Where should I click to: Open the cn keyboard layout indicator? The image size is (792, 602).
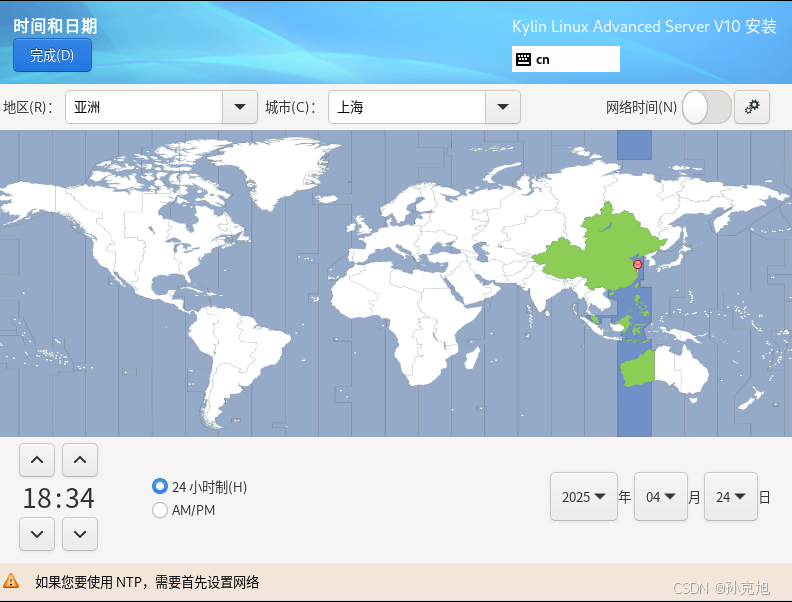[x=566, y=59]
